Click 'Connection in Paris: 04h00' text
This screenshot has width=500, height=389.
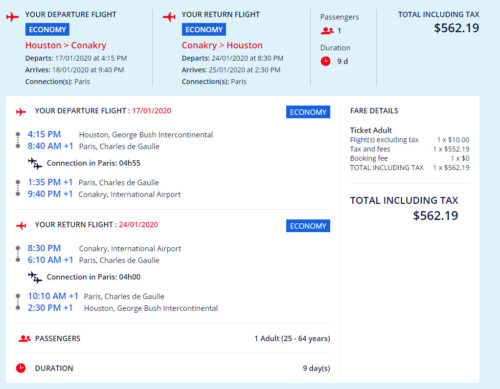pos(93,277)
